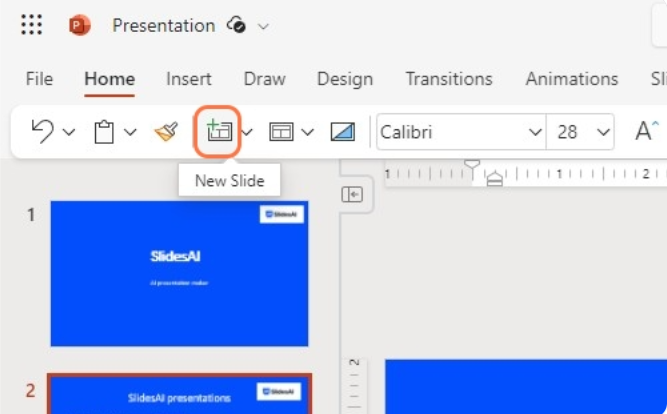Click the slide background reset icon
Screen dimensions: 667x414
tap(342, 131)
